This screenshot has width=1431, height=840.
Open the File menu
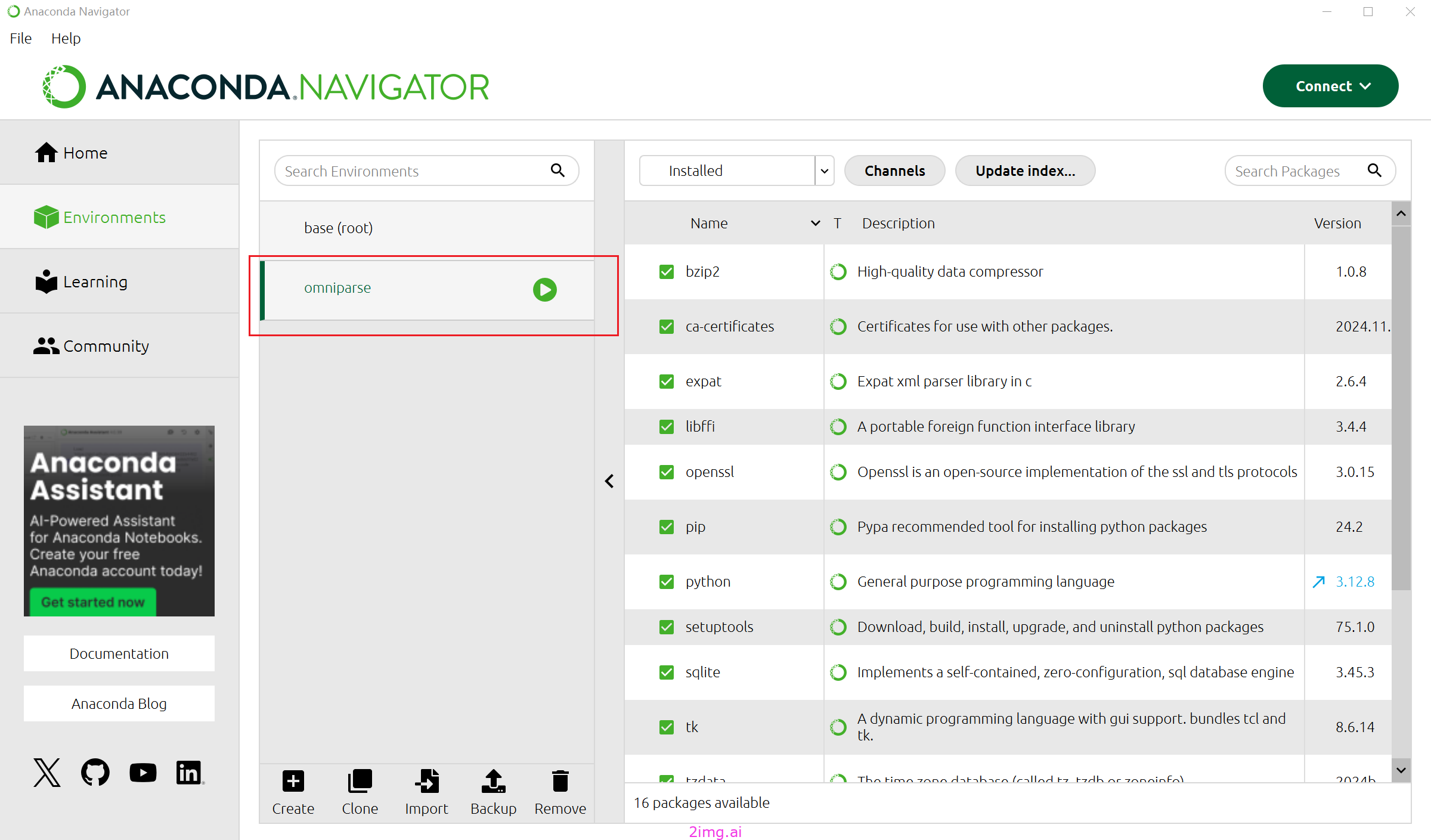[21, 38]
